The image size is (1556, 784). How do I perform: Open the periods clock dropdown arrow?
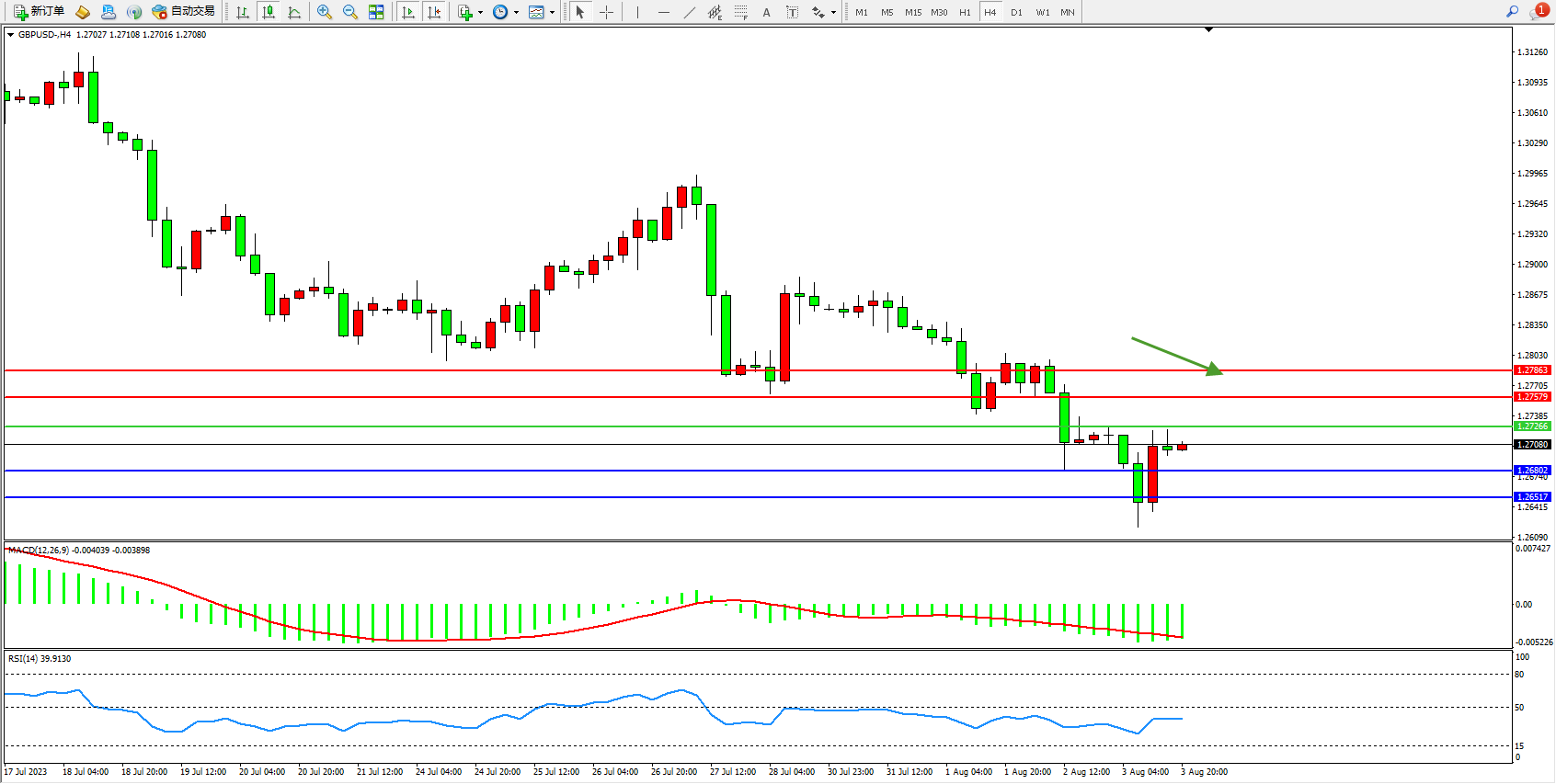coord(516,13)
